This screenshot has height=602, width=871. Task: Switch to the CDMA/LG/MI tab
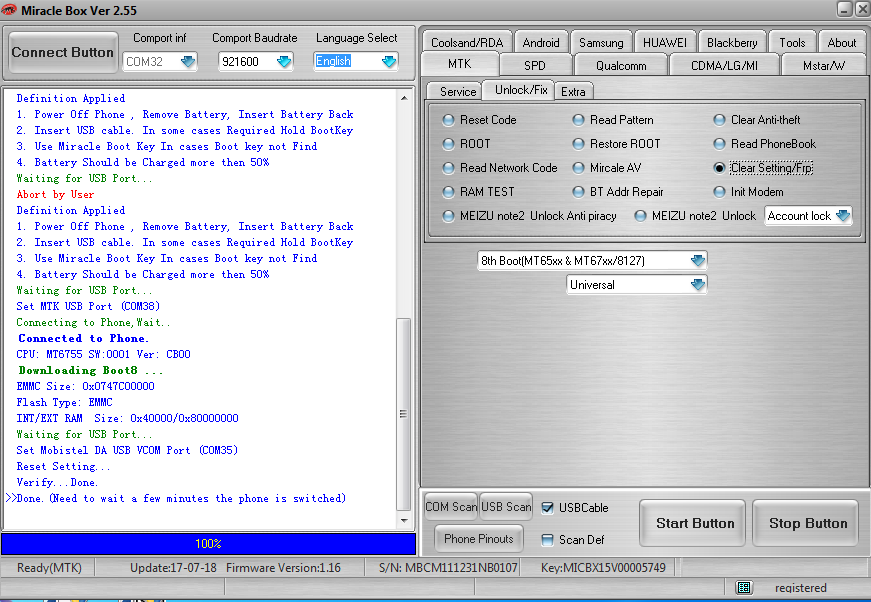[724, 66]
